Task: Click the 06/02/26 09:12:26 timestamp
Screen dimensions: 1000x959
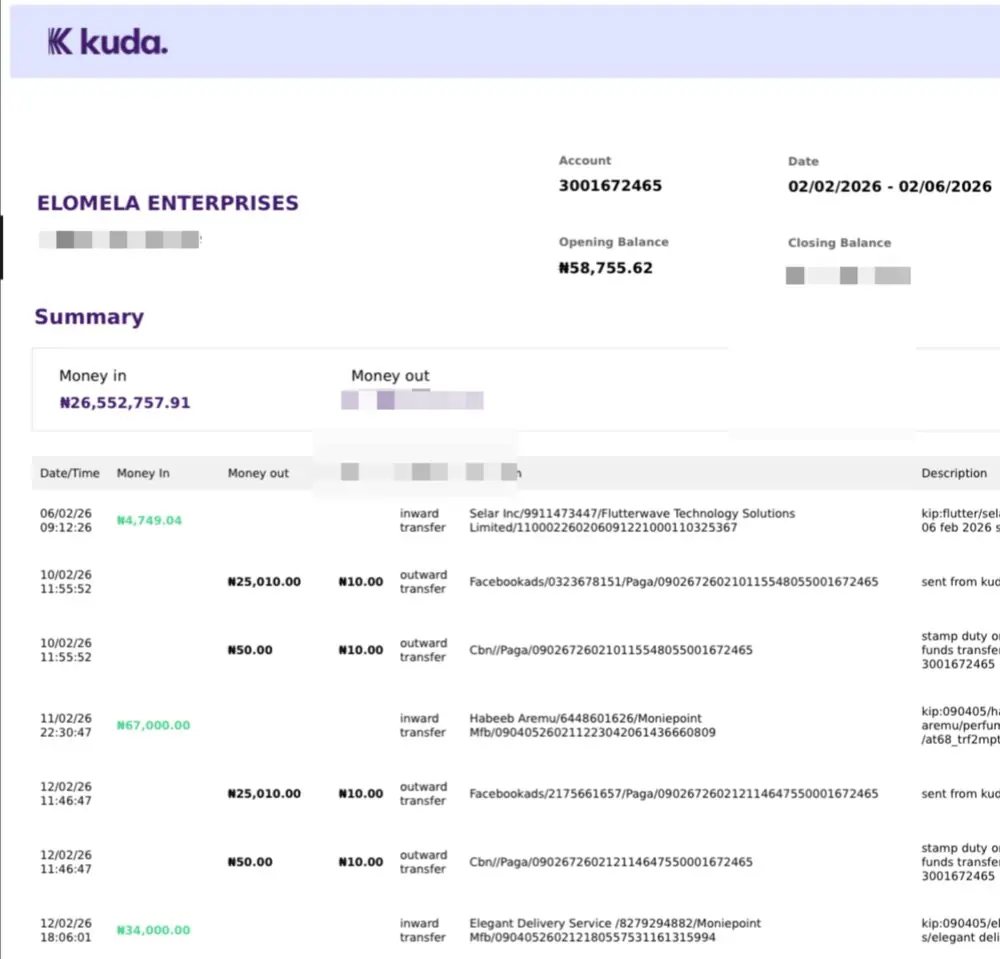Action: pos(66,520)
